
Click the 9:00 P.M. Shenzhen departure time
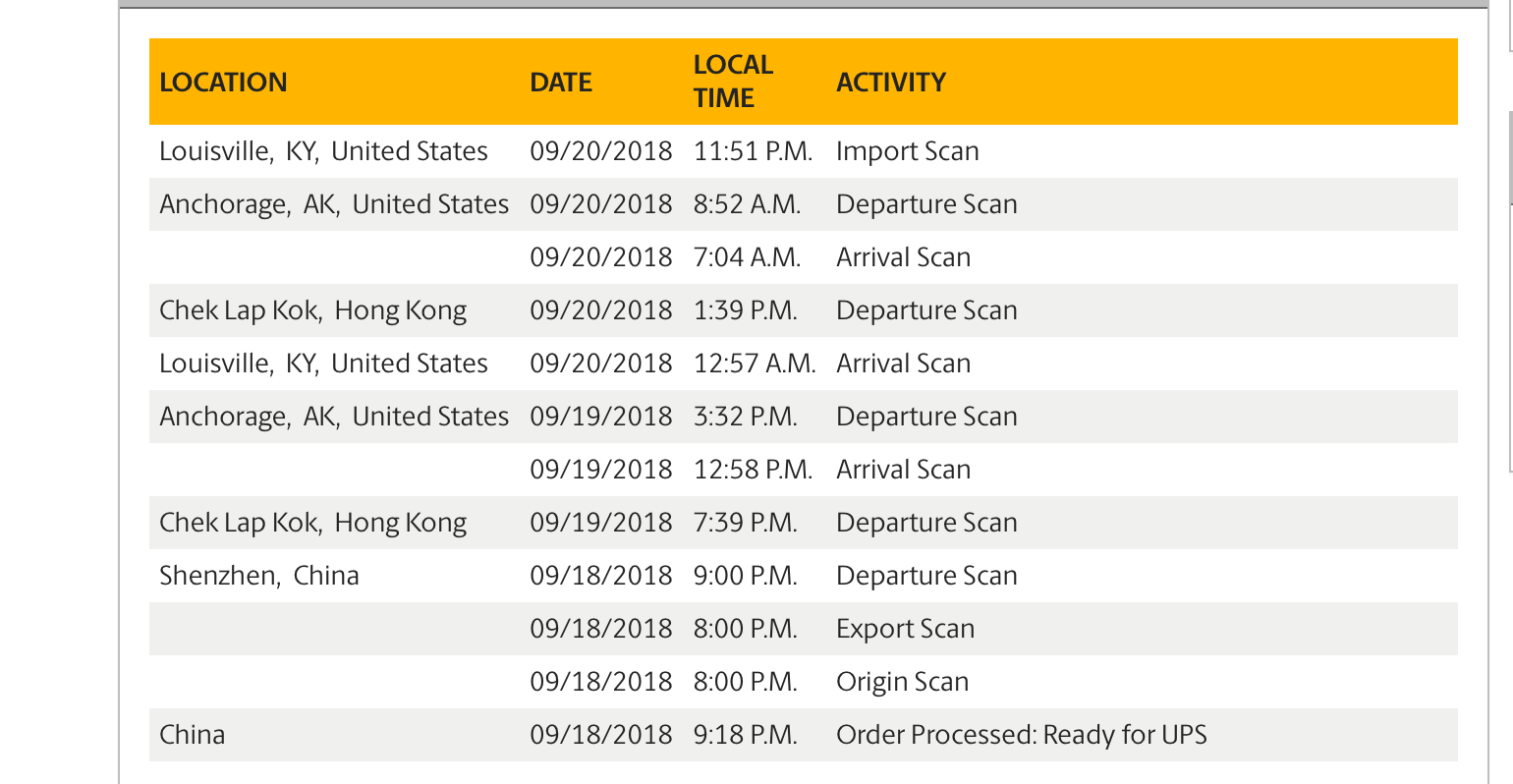[746, 576]
